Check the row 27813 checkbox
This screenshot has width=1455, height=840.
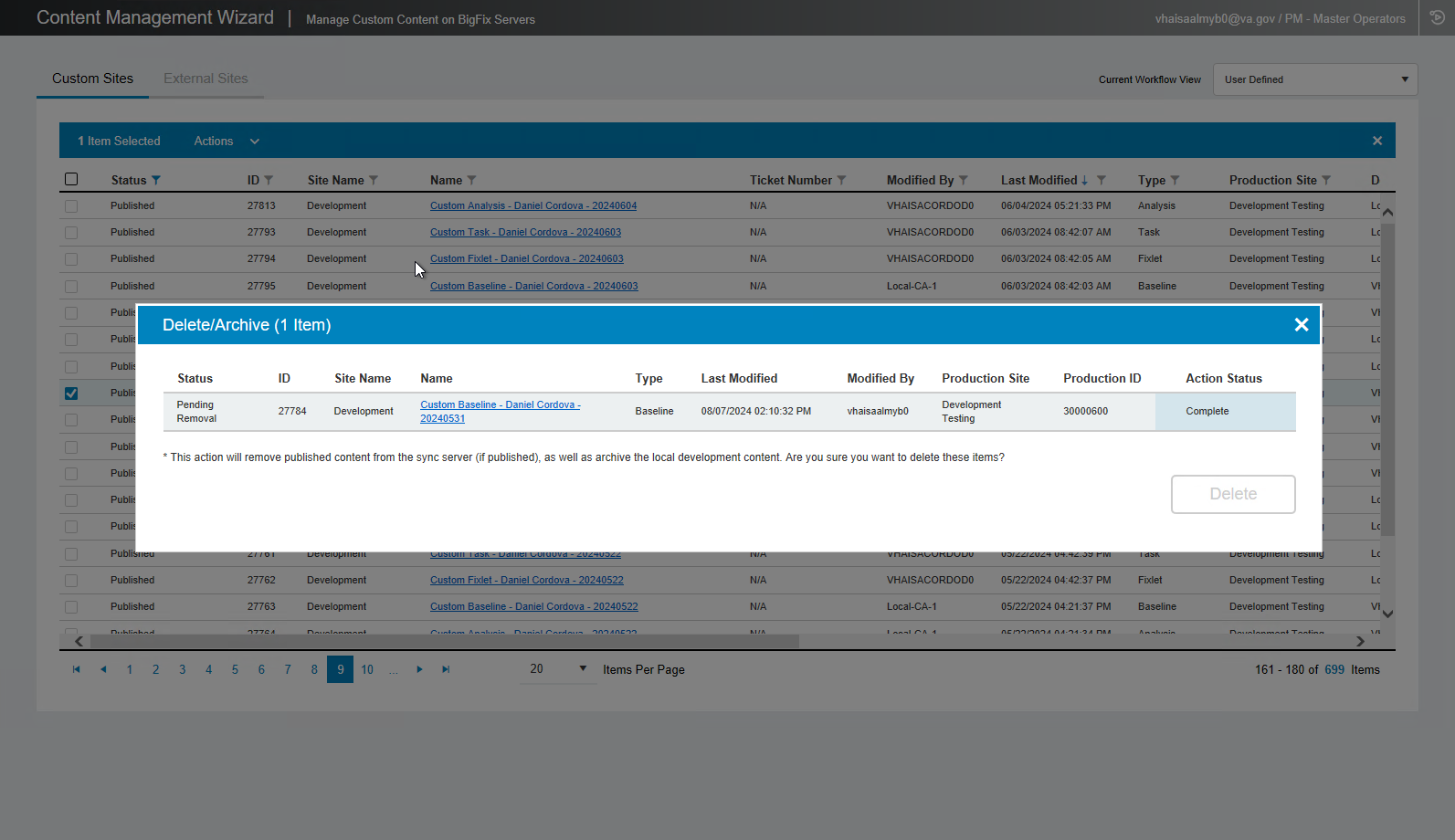click(x=71, y=206)
